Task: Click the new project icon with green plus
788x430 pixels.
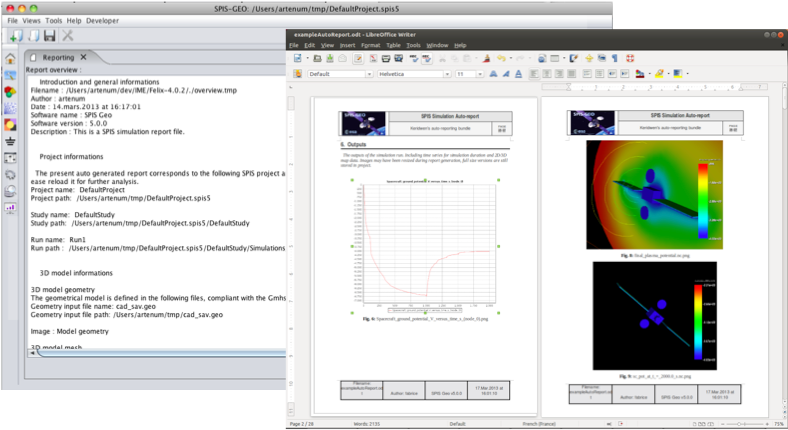Action: point(14,36)
